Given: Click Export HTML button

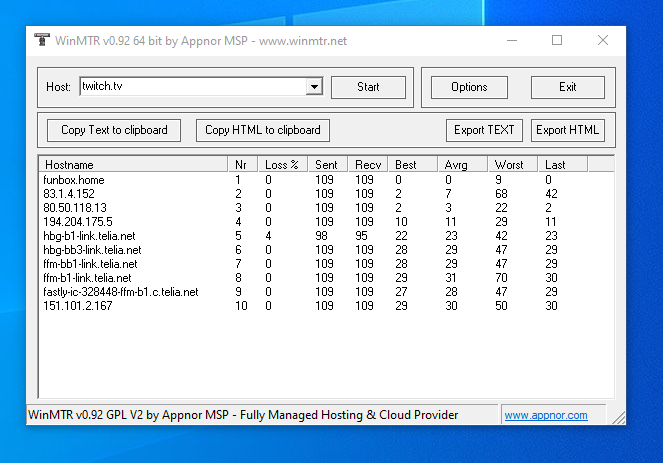Looking at the screenshot, I should click(x=567, y=130).
